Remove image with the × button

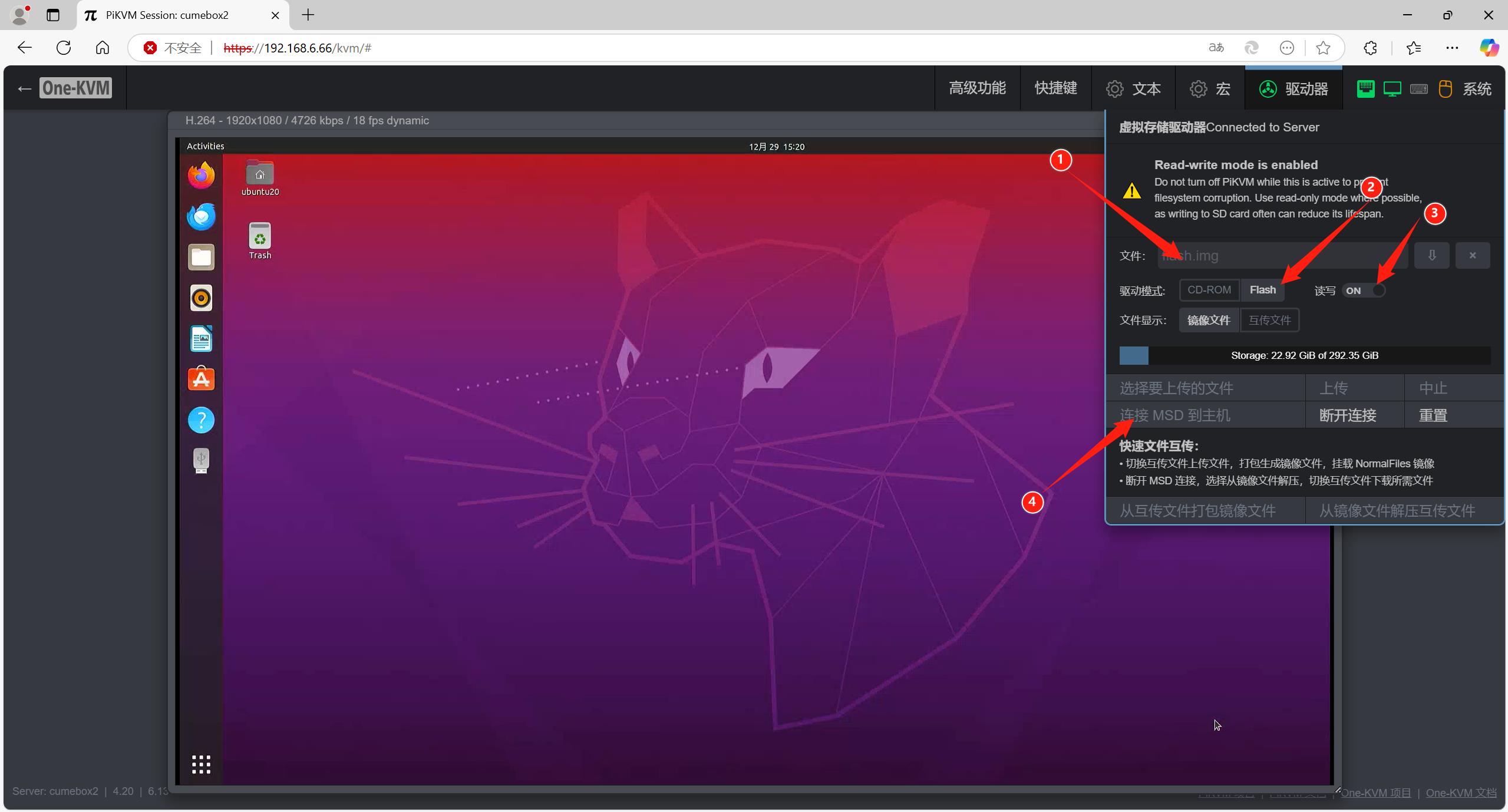point(1472,255)
